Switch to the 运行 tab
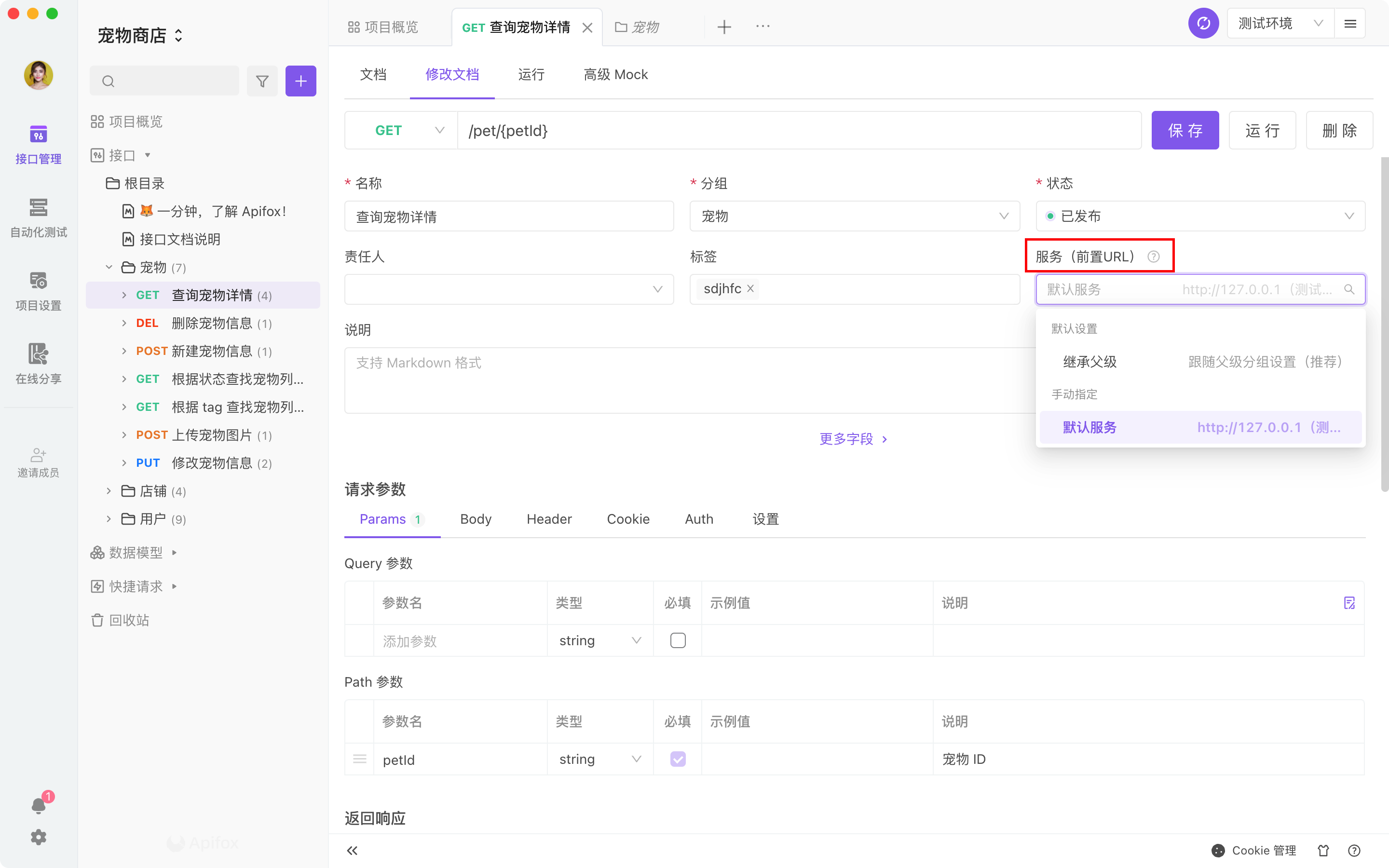The image size is (1389, 868). (x=531, y=75)
